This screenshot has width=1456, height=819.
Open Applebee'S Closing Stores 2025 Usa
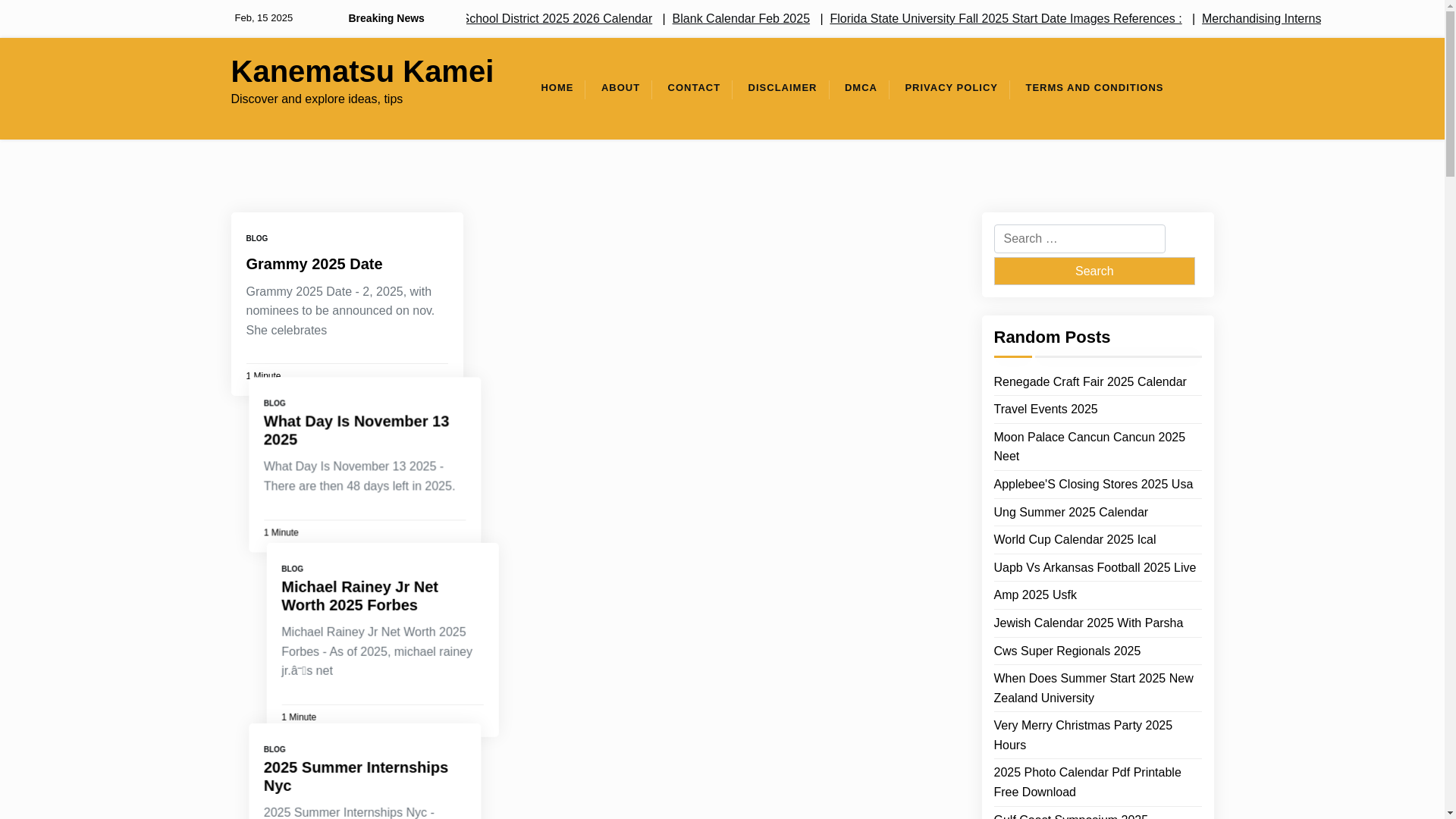(1093, 484)
